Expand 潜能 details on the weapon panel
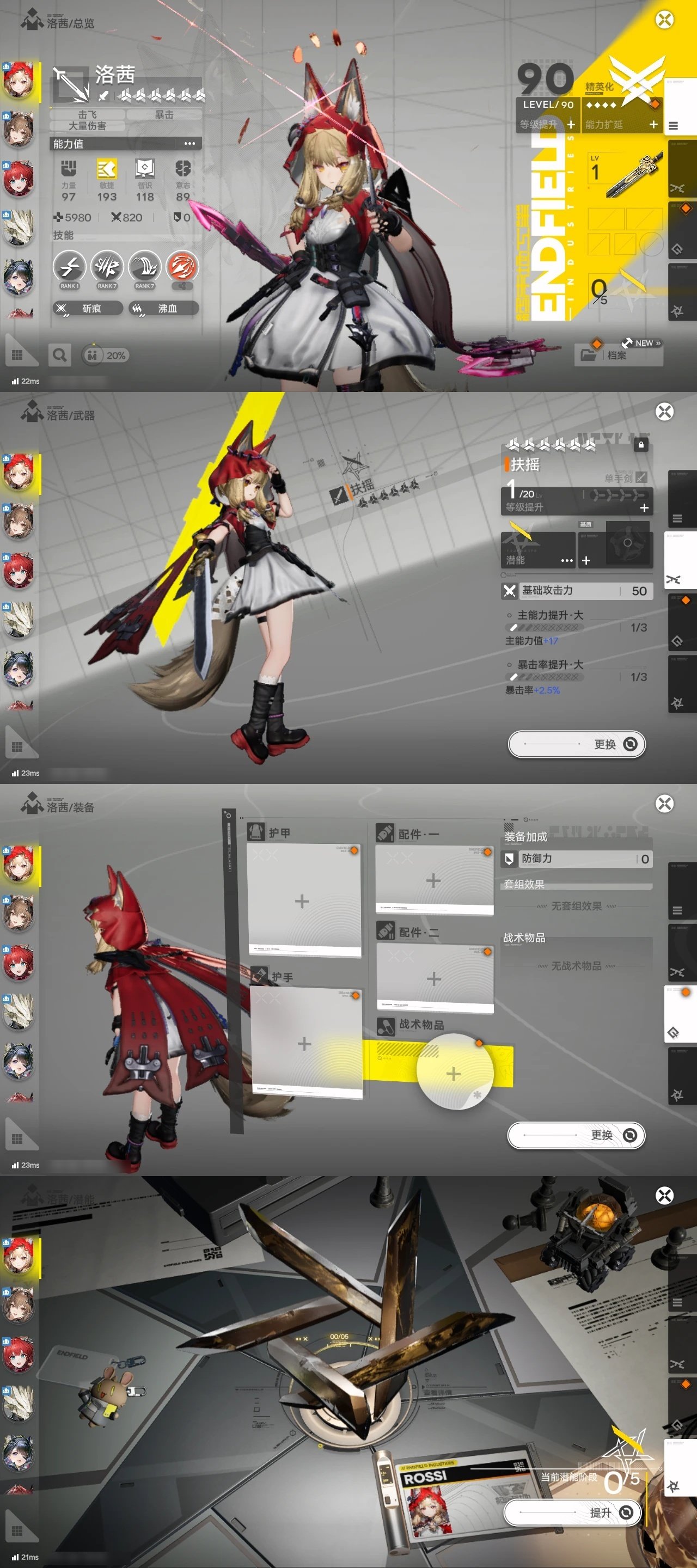The width and height of the screenshot is (697, 1568). 567,560
